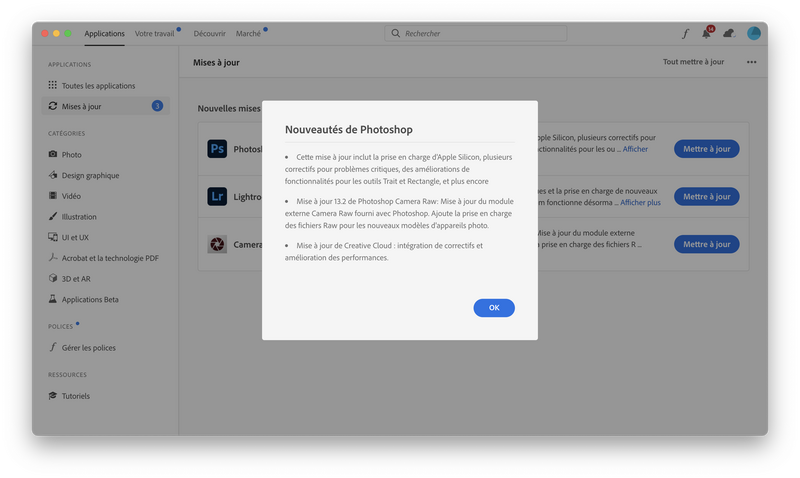Click the Afficher link in Photoshop row

635,149
